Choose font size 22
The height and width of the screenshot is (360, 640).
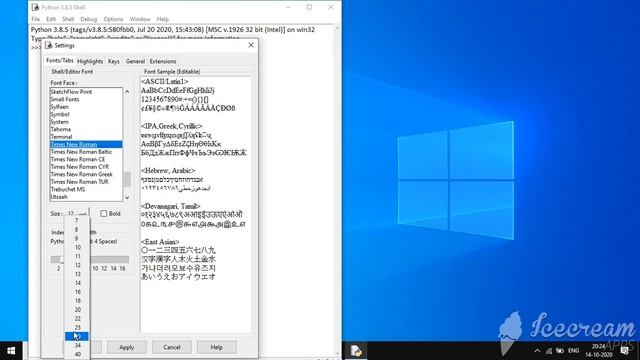[x=77, y=318]
